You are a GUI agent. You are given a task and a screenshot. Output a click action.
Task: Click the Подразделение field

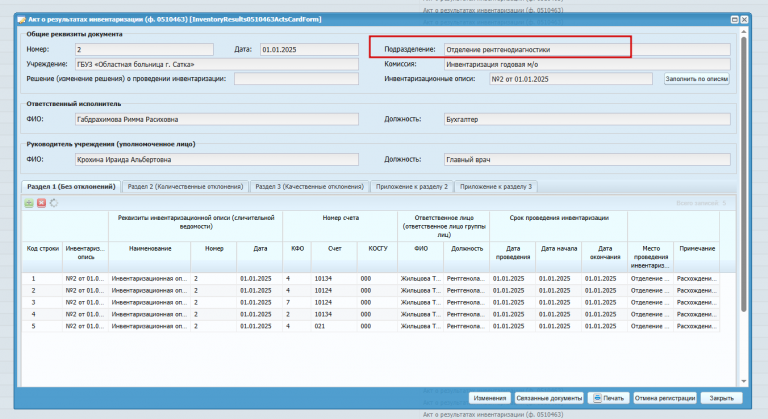coord(587,49)
